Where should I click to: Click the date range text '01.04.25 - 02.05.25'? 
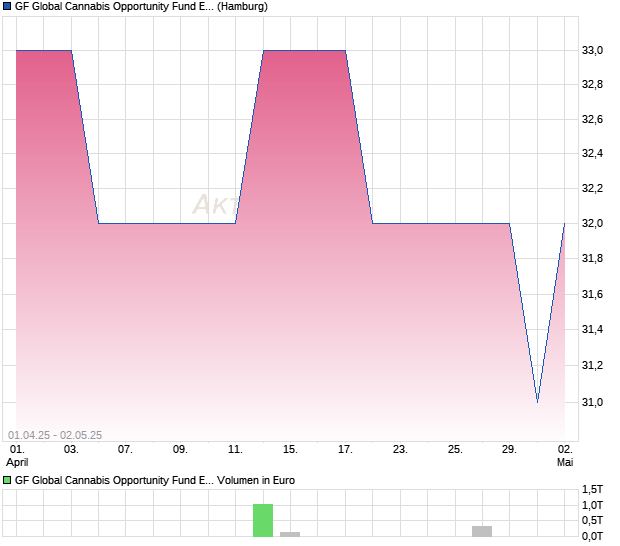click(55, 435)
